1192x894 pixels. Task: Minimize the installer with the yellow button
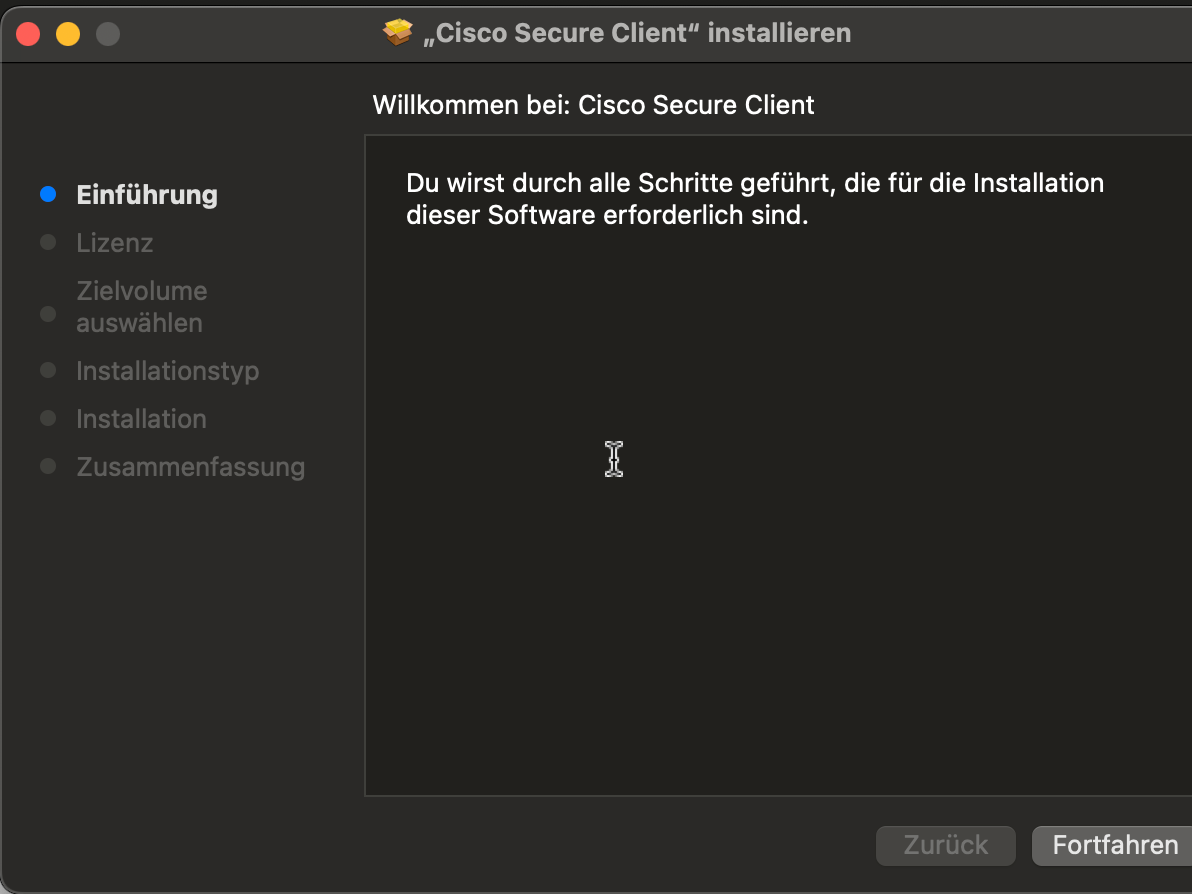coord(68,34)
